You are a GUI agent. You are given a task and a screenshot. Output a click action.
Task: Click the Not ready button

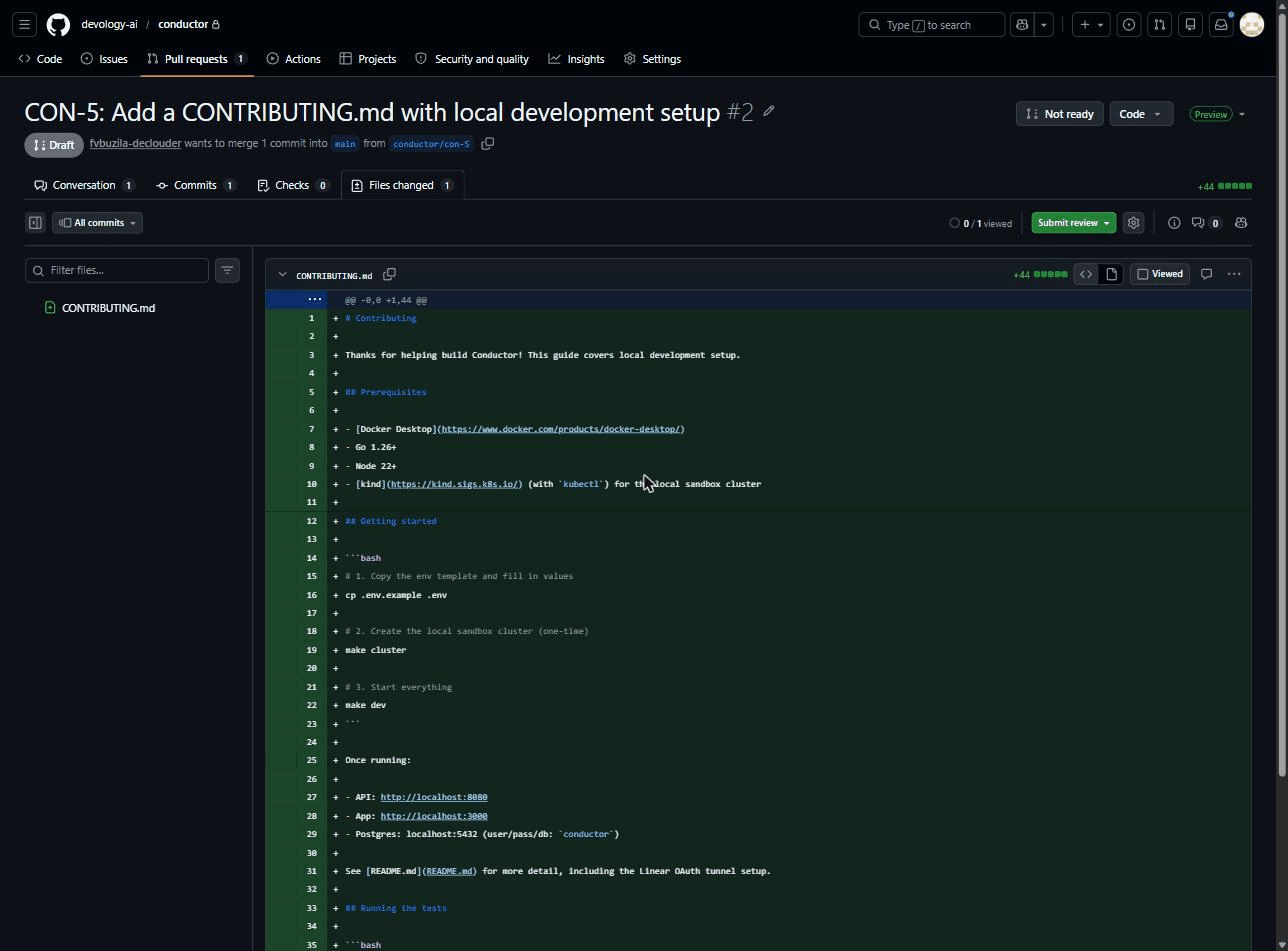click(1060, 114)
